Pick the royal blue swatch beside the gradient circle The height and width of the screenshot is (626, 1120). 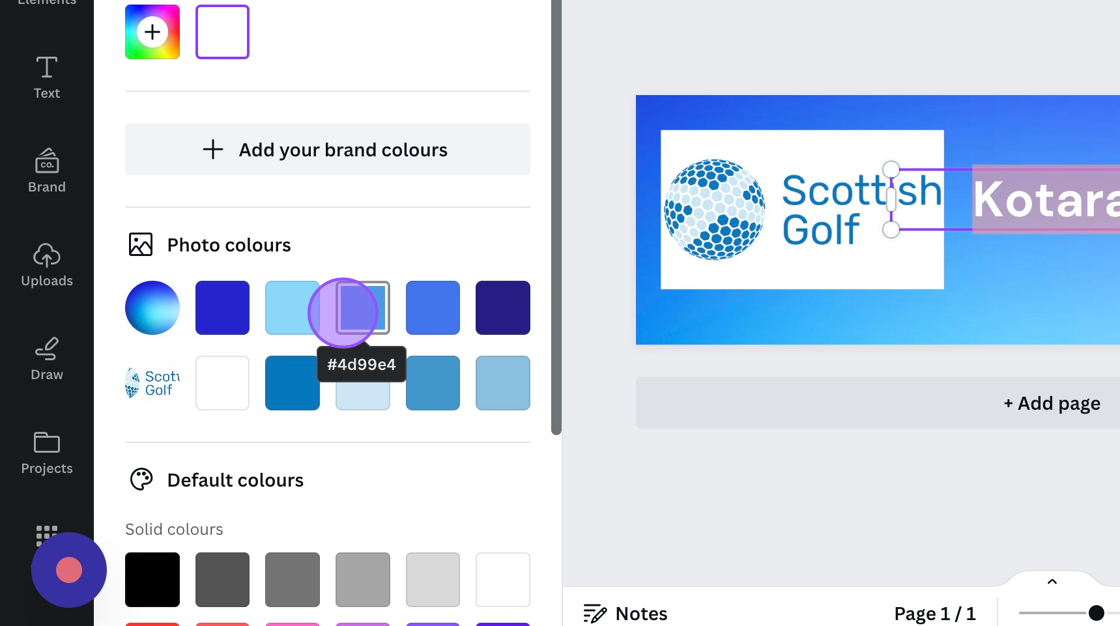click(222, 308)
